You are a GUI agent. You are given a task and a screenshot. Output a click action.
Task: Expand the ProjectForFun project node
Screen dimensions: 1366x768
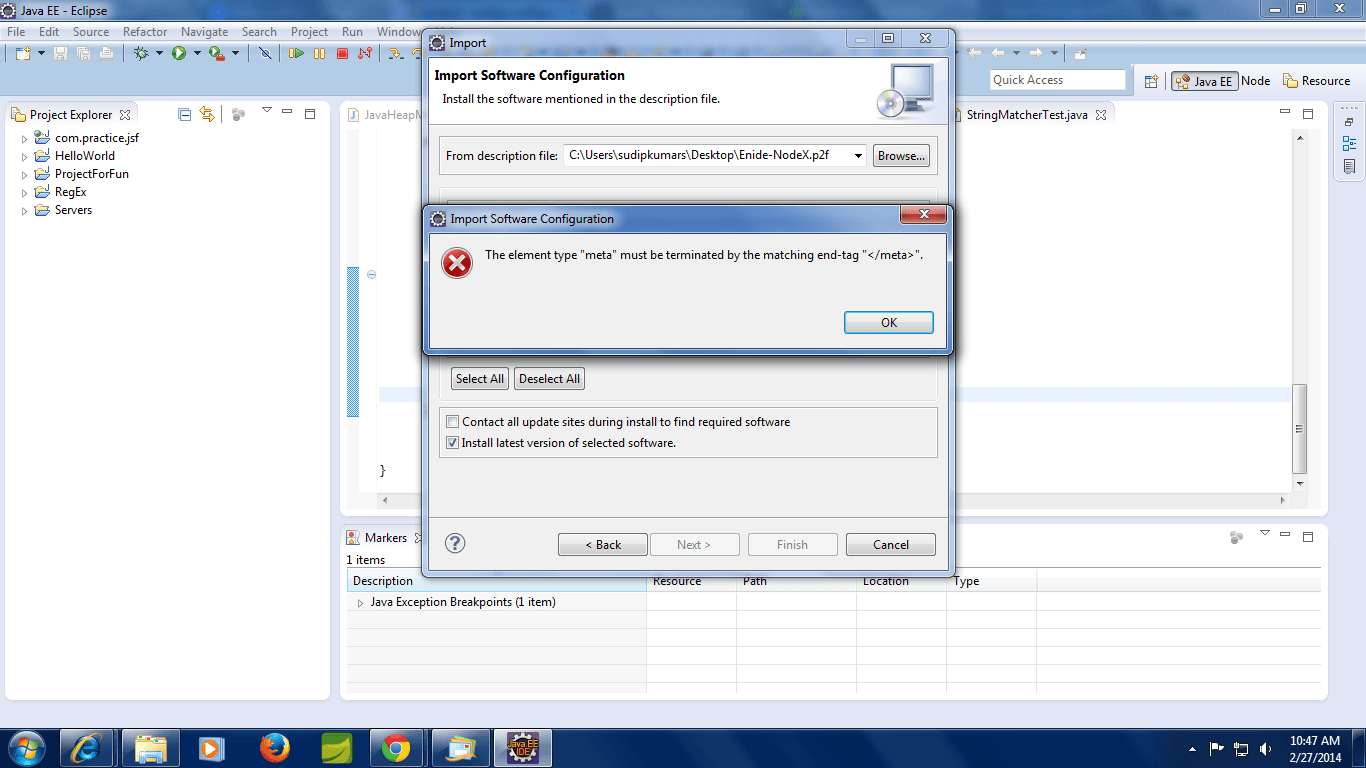pyautogui.click(x=25, y=174)
